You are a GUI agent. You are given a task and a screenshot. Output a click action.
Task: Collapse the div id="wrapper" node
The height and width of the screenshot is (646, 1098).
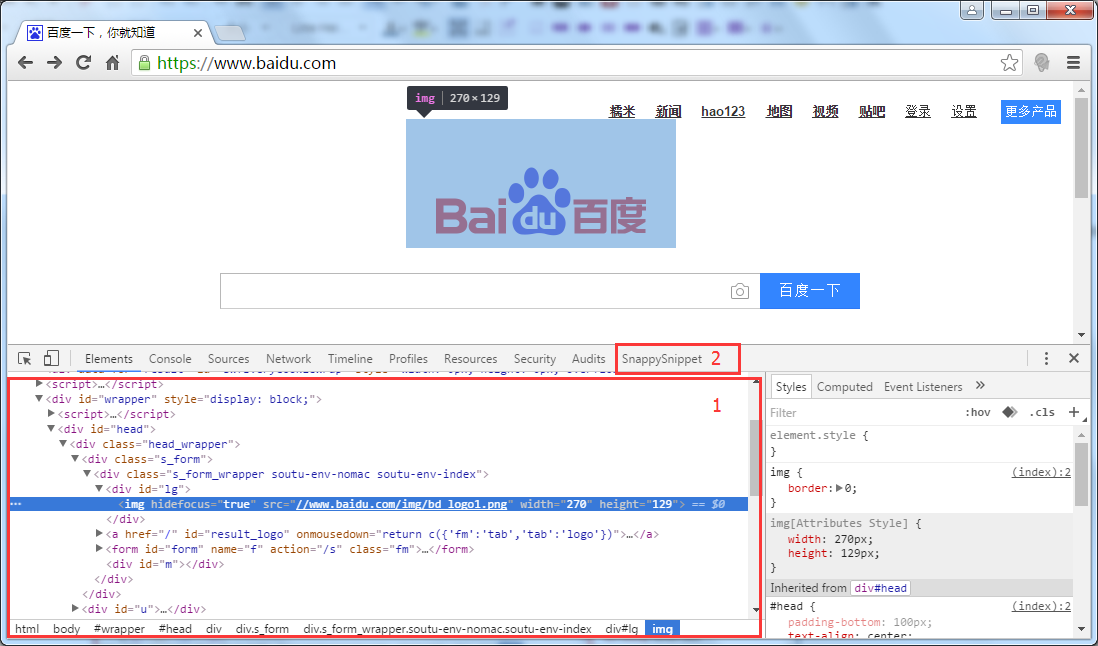coord(39,399)
